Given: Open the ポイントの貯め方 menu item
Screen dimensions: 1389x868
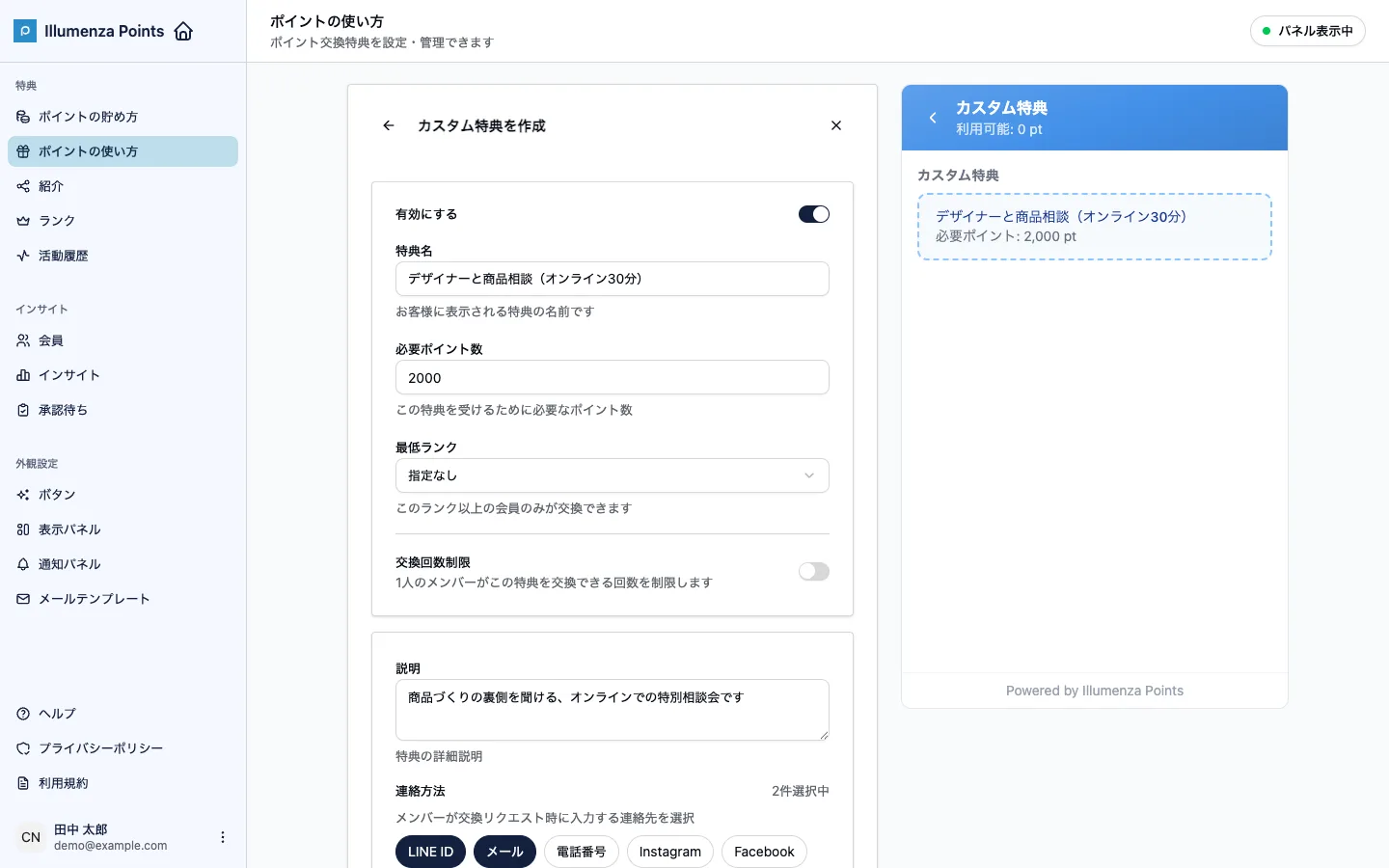Looking at the screenshot, I should pyautogui.click(x=123, y=117).
